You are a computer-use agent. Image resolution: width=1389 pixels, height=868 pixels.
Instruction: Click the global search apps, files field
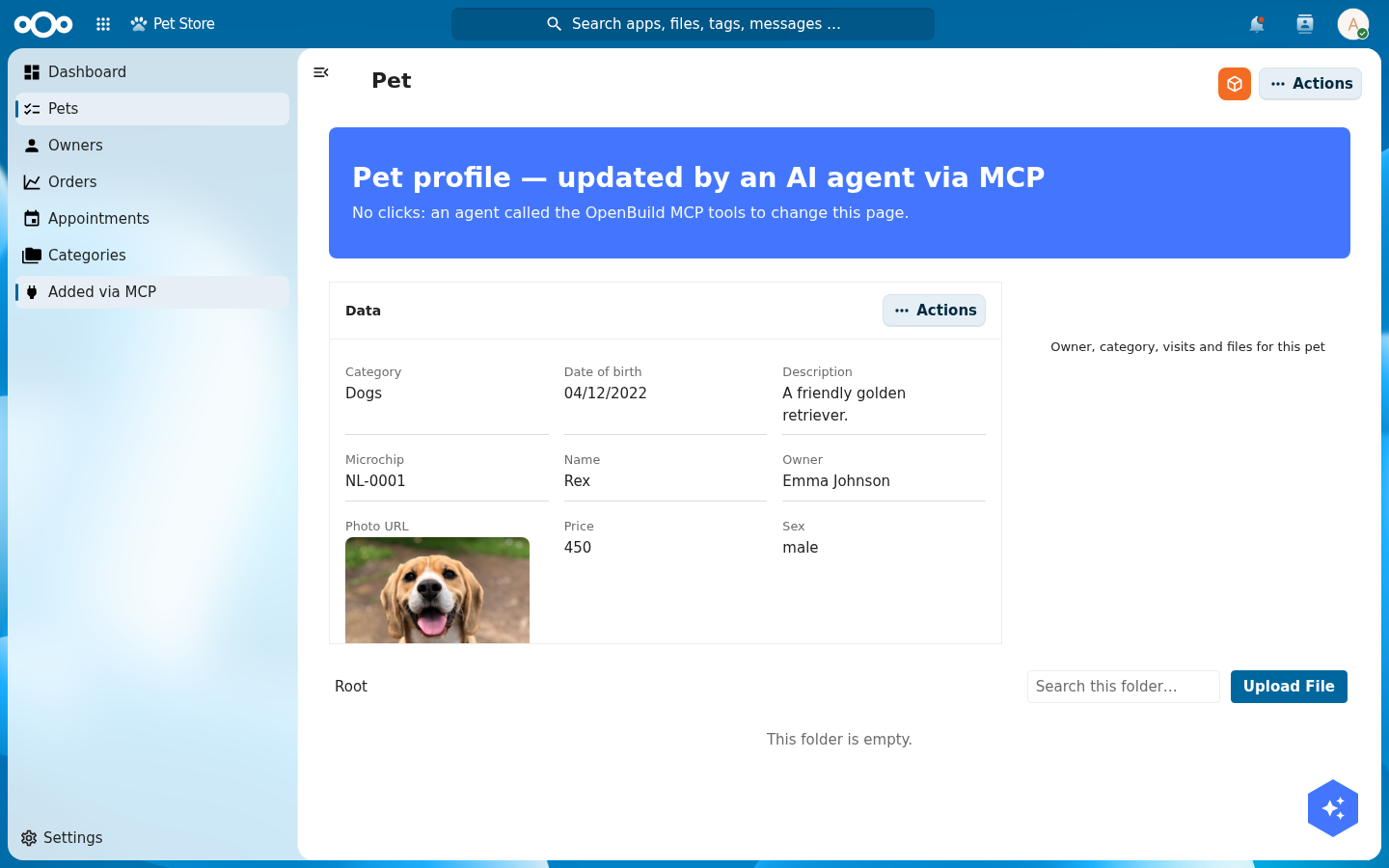693,24
